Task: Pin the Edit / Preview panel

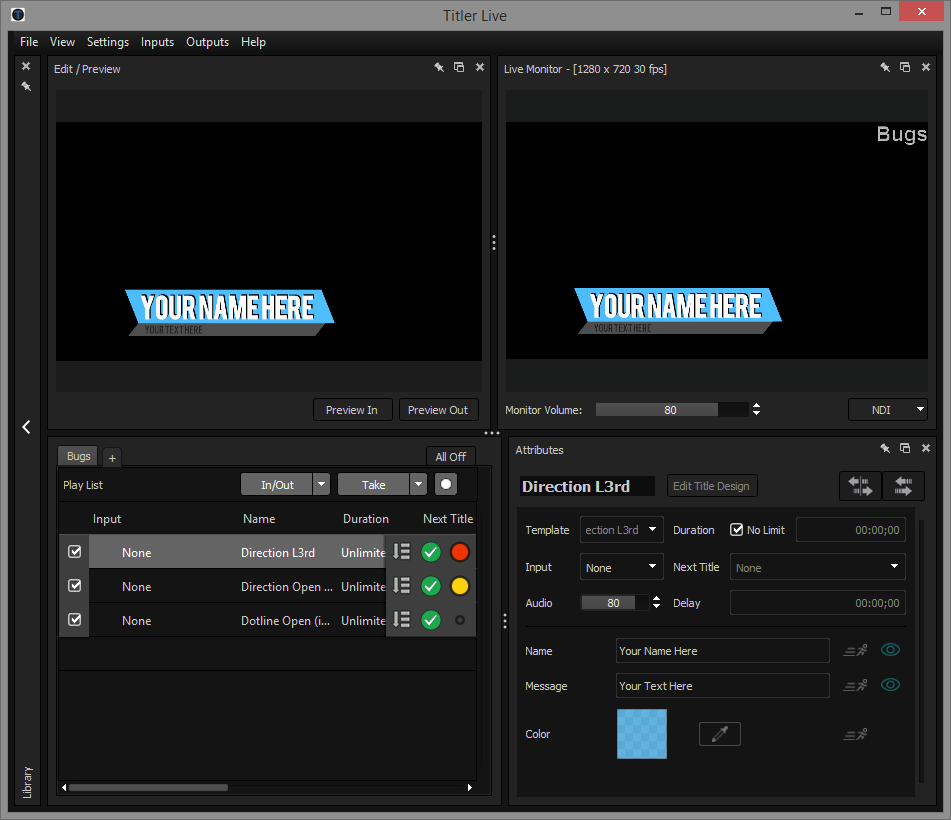Action: (439, 68)
